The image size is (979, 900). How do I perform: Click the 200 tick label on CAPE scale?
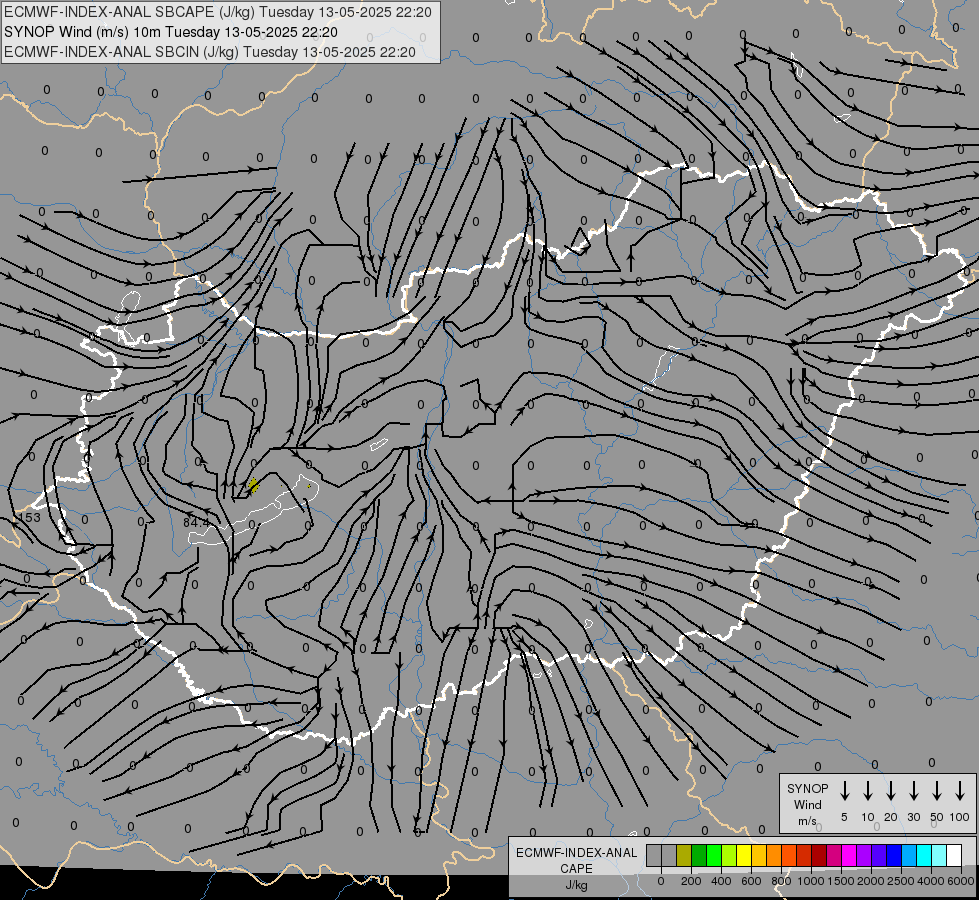pos(691,881)
